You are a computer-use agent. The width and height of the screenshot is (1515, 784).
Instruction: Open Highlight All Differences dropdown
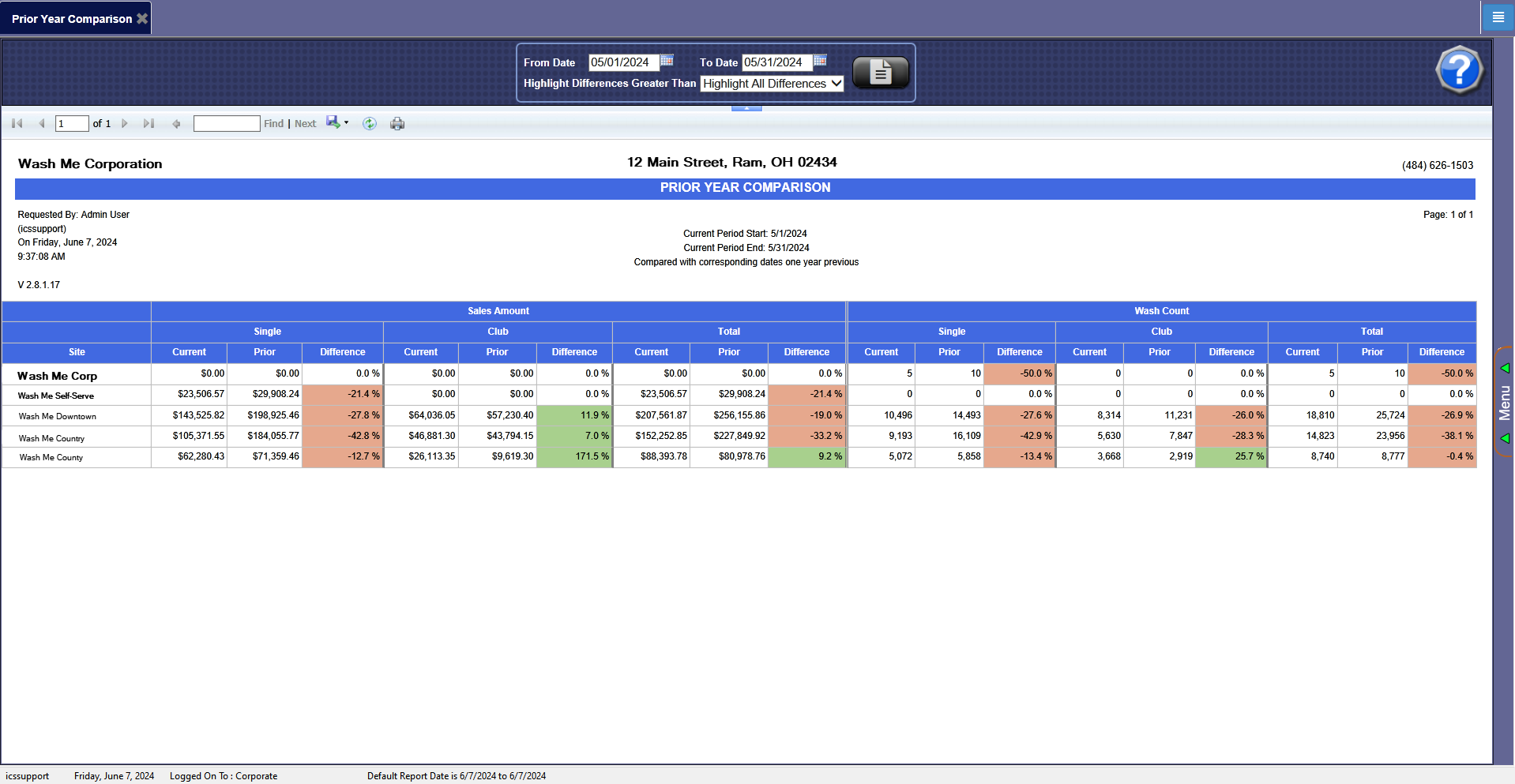[772, 84]
